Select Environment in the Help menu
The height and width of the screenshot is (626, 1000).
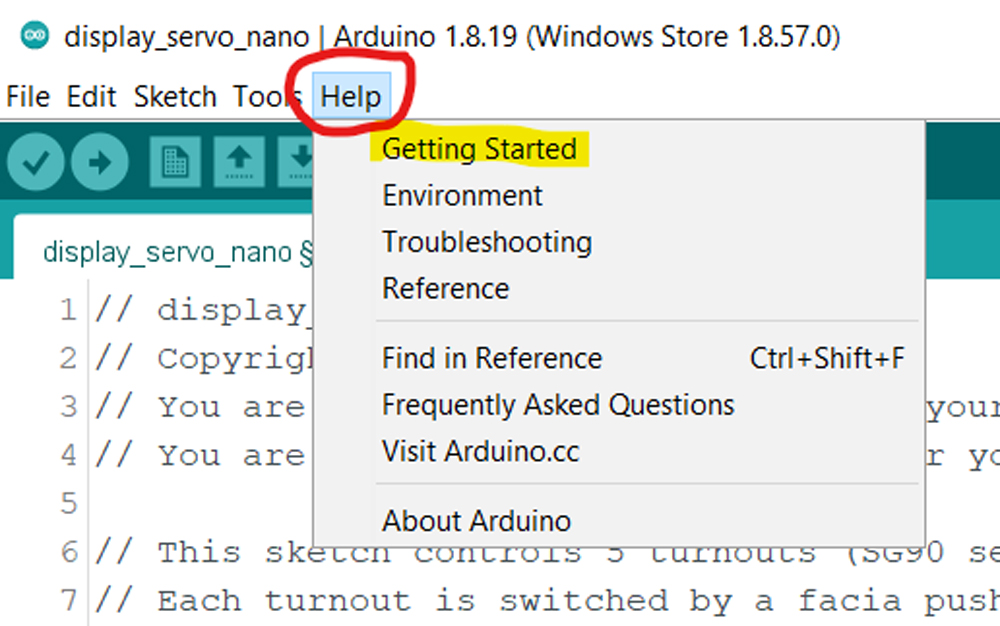(x=462, y=196)
